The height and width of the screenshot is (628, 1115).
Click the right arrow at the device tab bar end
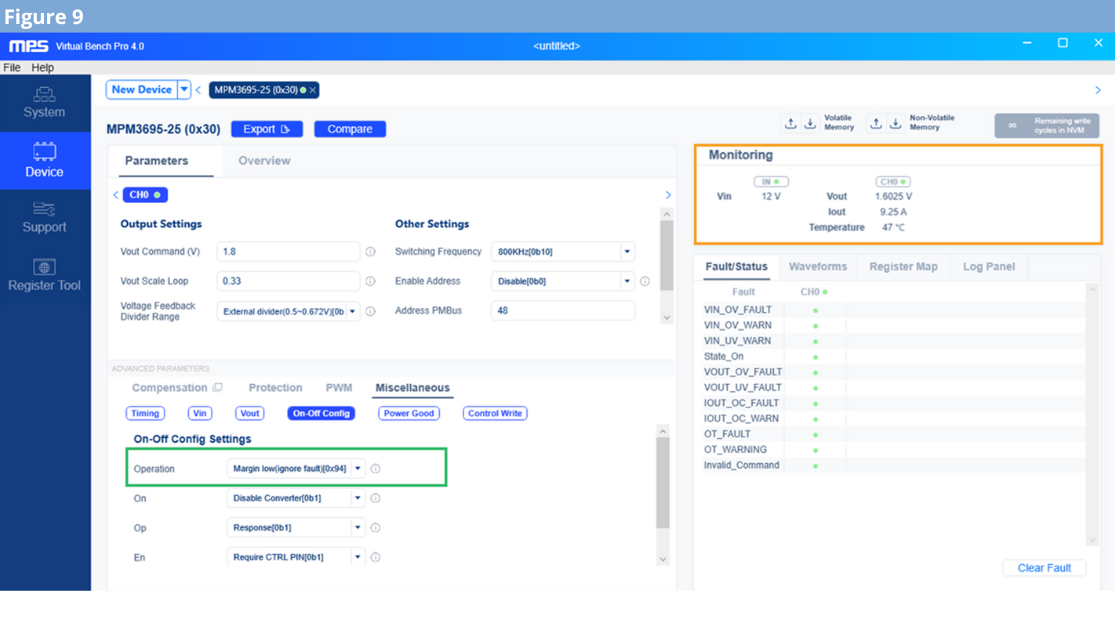[x=1098, y=90]
